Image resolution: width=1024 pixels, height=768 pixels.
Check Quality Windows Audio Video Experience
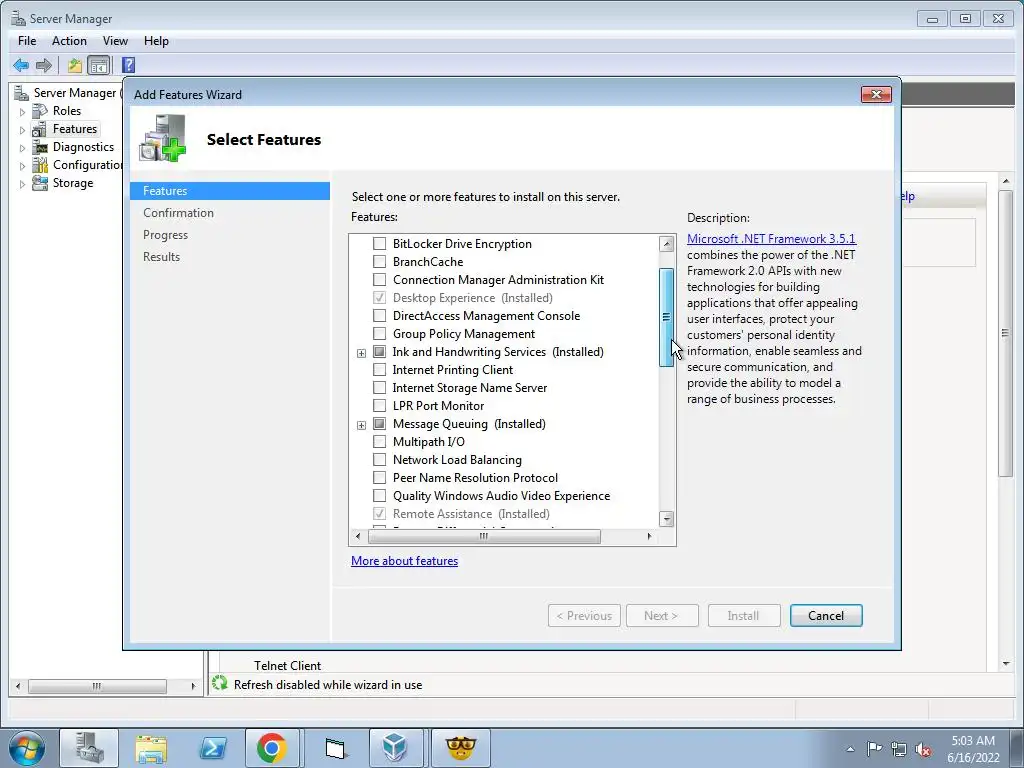379,496
